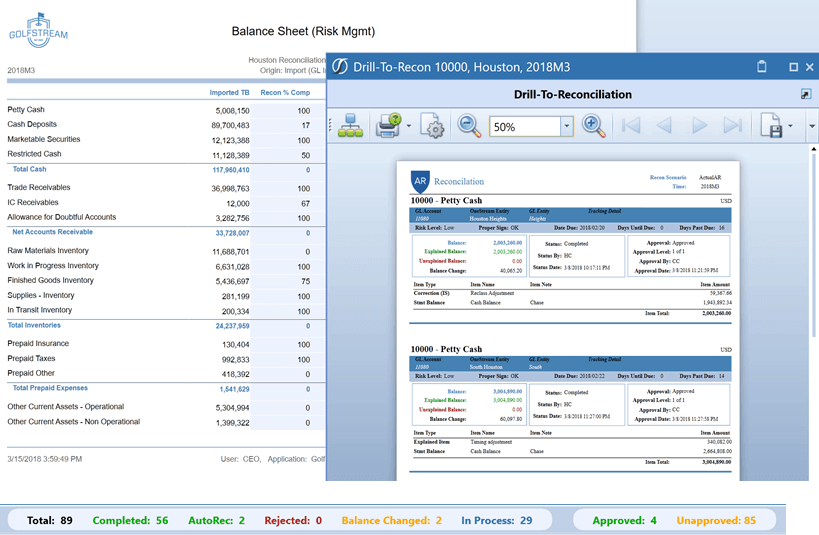The image size is (819, 535).
Task: Zoom out with the magnifier minus icon
Action: point(469,126)
